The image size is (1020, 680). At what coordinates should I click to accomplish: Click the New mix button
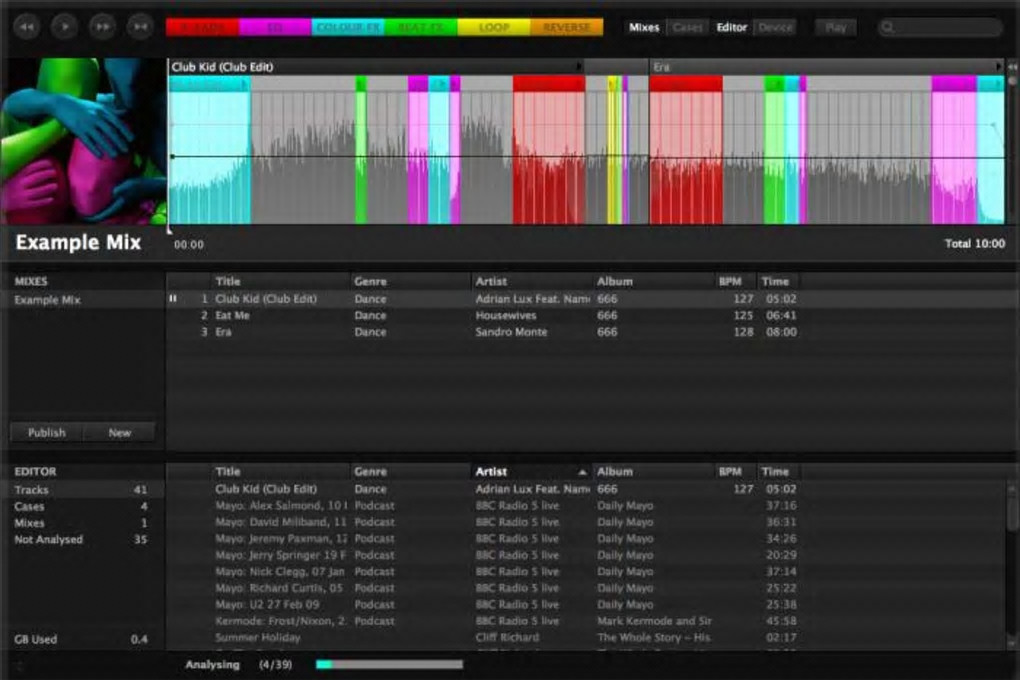point(120,433)
